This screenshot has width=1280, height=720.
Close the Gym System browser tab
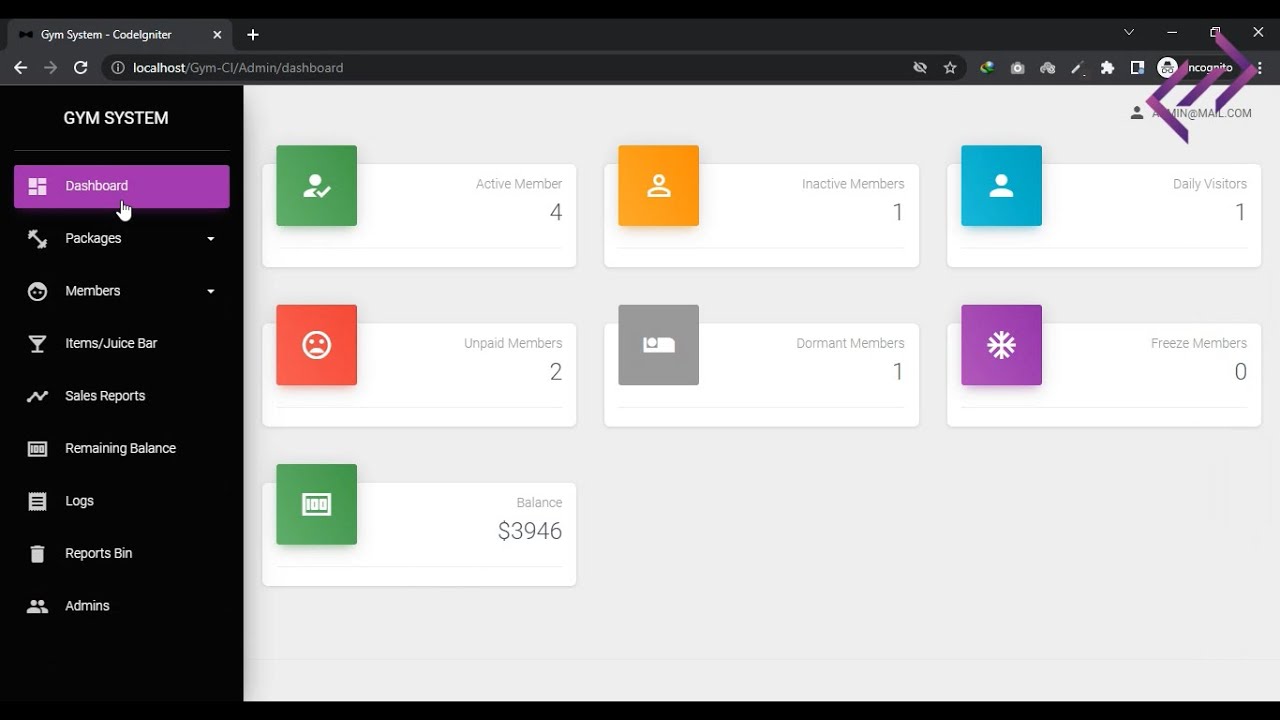click(217, 35)
